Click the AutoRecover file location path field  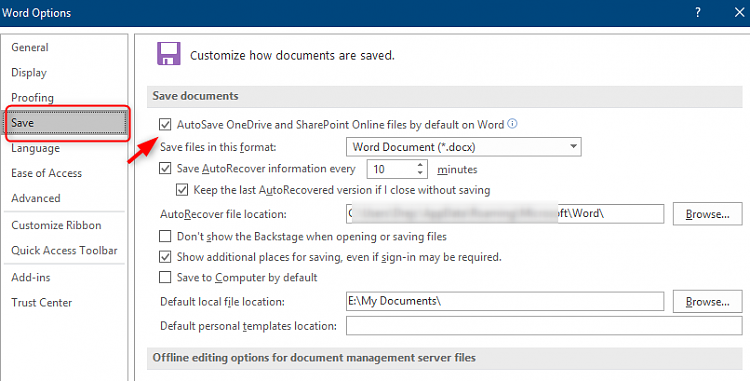[x=505, y=214]
